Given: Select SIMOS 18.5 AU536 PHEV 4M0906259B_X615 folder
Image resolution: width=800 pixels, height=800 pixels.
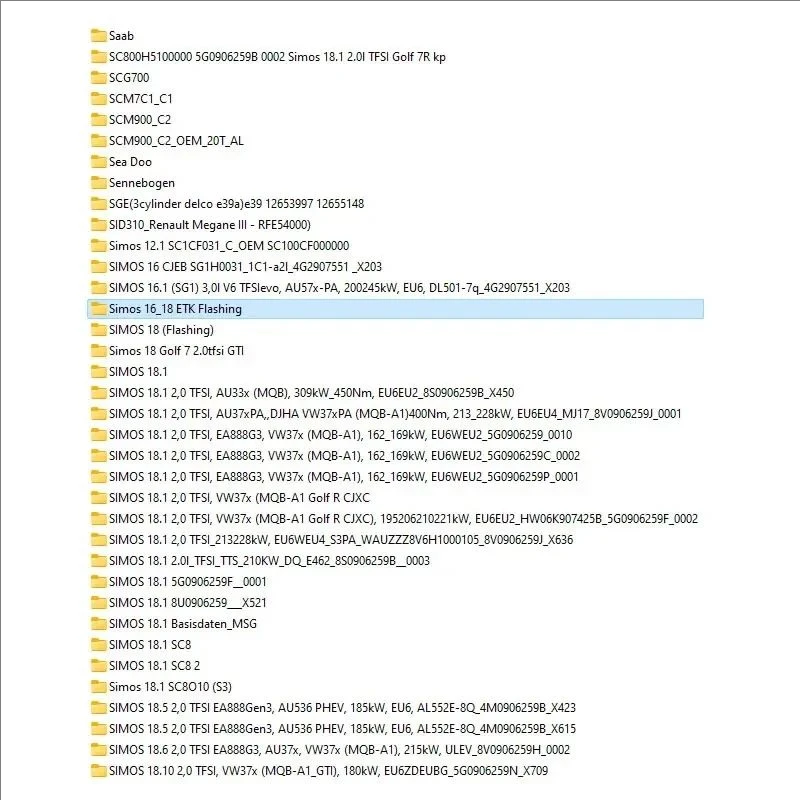Looking at the screenshot, I should tap(342, 729).
